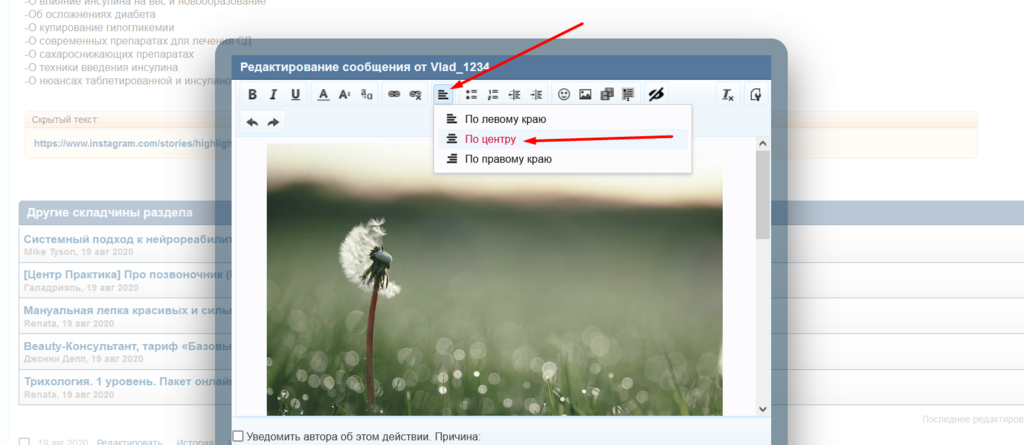This screenshot has width=1024, height=445.
Task: Toggle bold formatting in the editor
Action: click(x=253, y=95)
